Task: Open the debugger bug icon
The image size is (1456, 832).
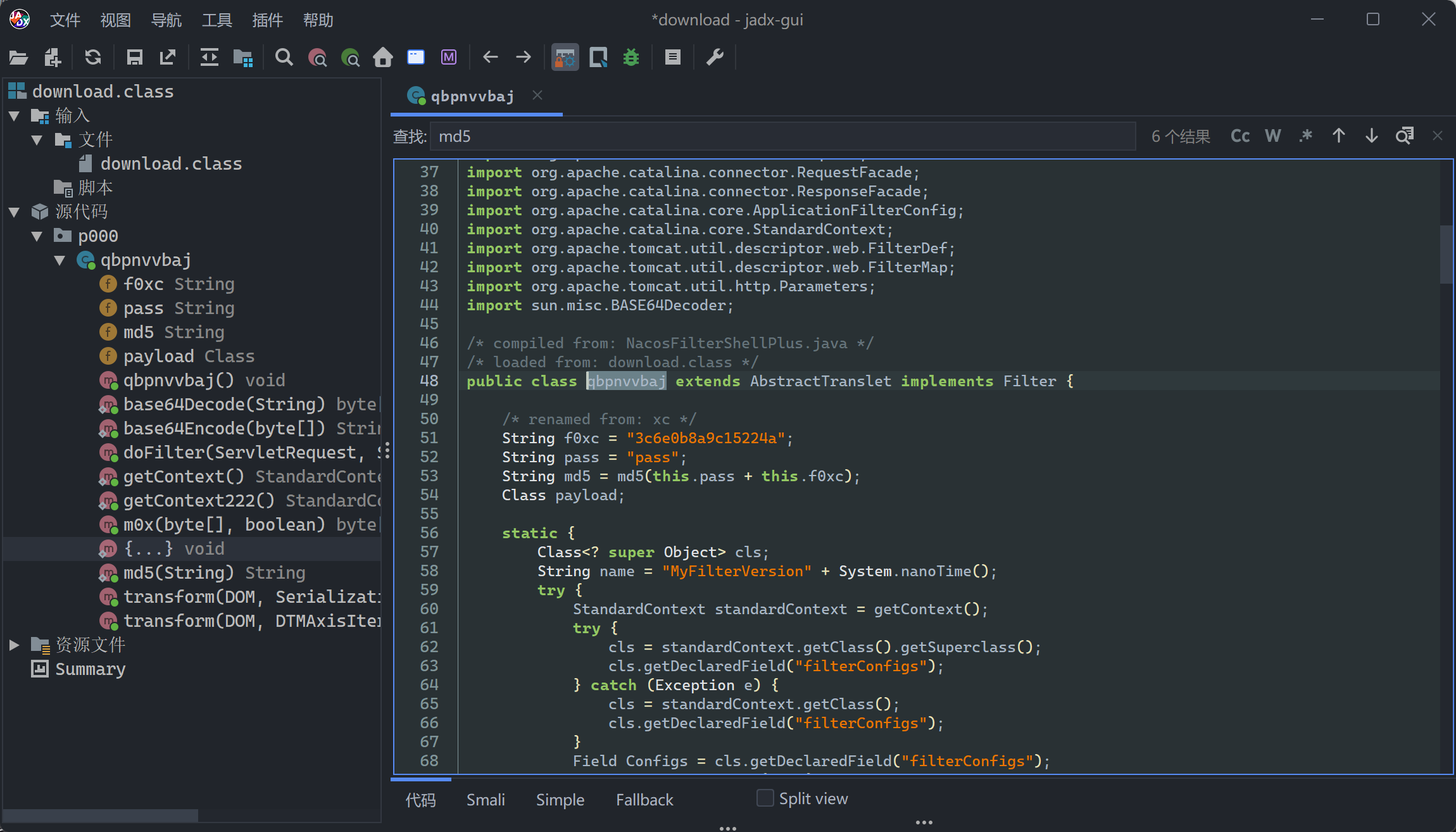Action: [631, 58]
